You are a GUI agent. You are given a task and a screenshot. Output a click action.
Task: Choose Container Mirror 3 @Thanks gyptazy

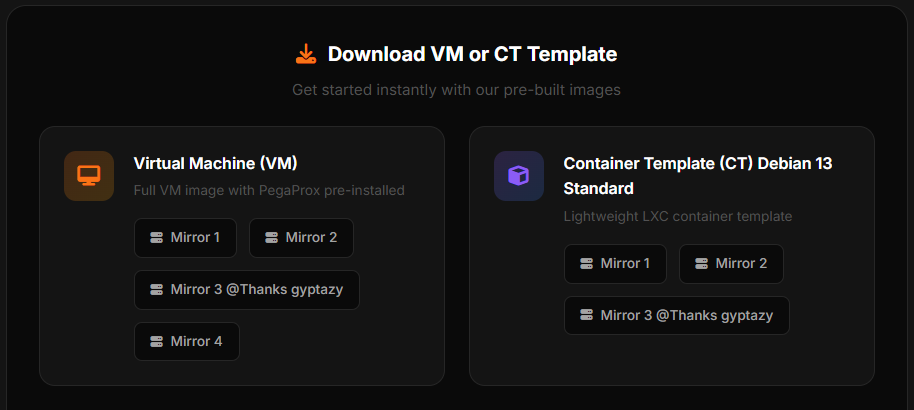(677, 316)
